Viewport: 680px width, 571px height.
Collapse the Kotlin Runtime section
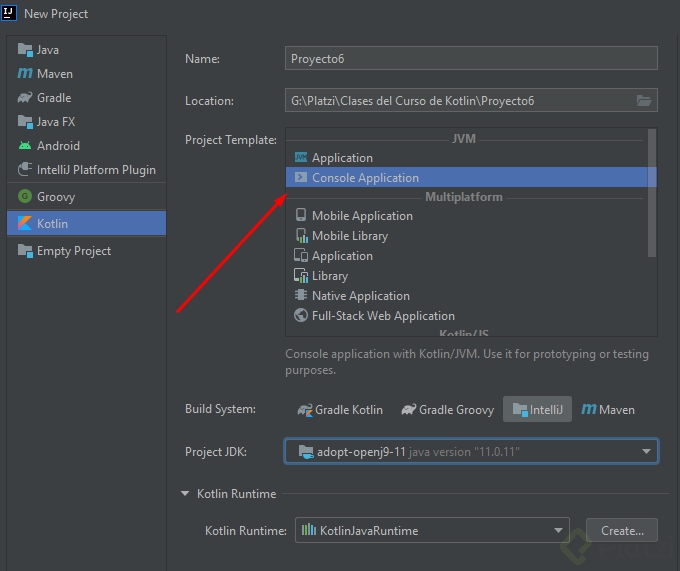185,494
